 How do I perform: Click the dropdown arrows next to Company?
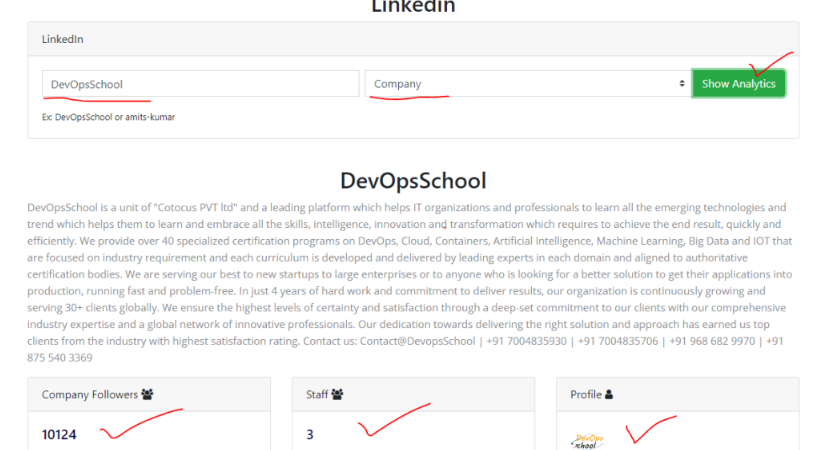[682, 84]
